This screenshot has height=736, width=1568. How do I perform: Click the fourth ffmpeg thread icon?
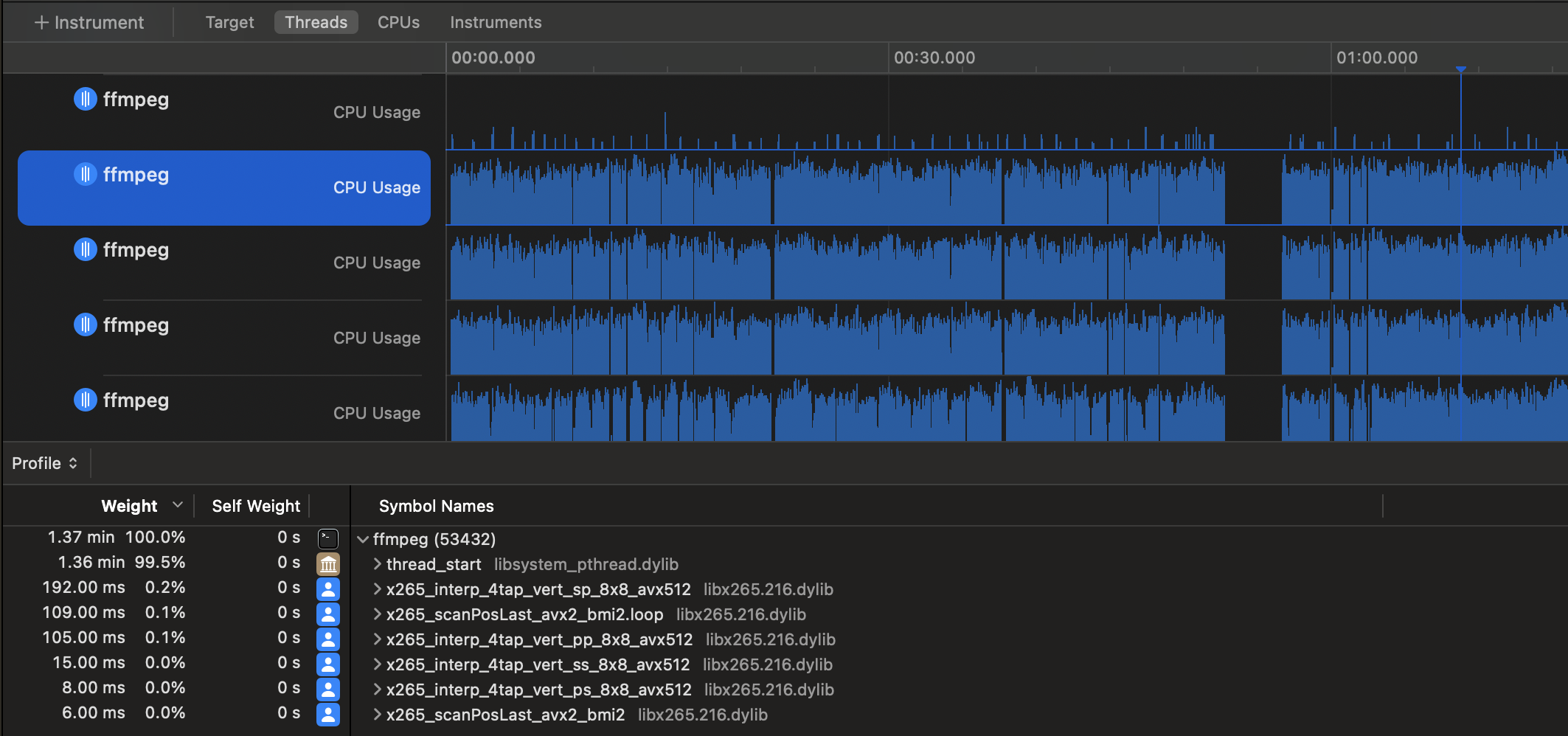[85, 324]
